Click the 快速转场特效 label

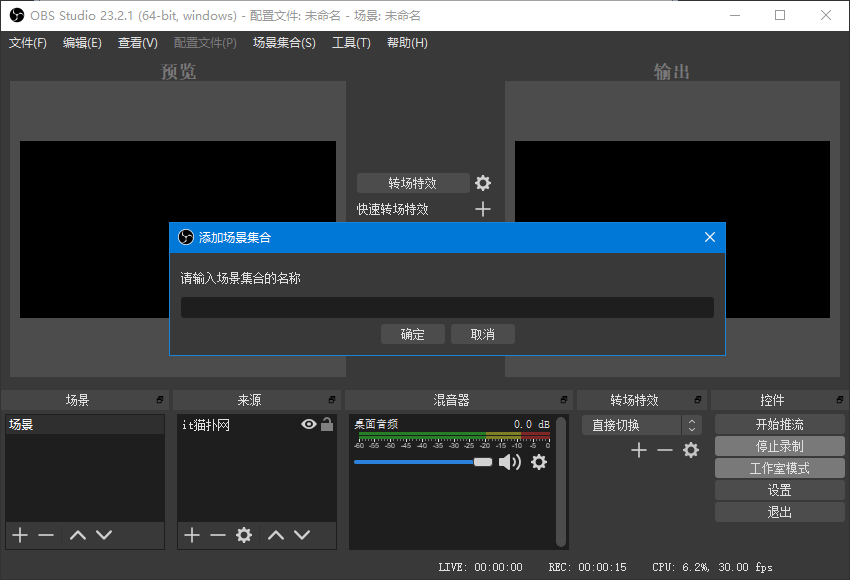tap(392, 209)
